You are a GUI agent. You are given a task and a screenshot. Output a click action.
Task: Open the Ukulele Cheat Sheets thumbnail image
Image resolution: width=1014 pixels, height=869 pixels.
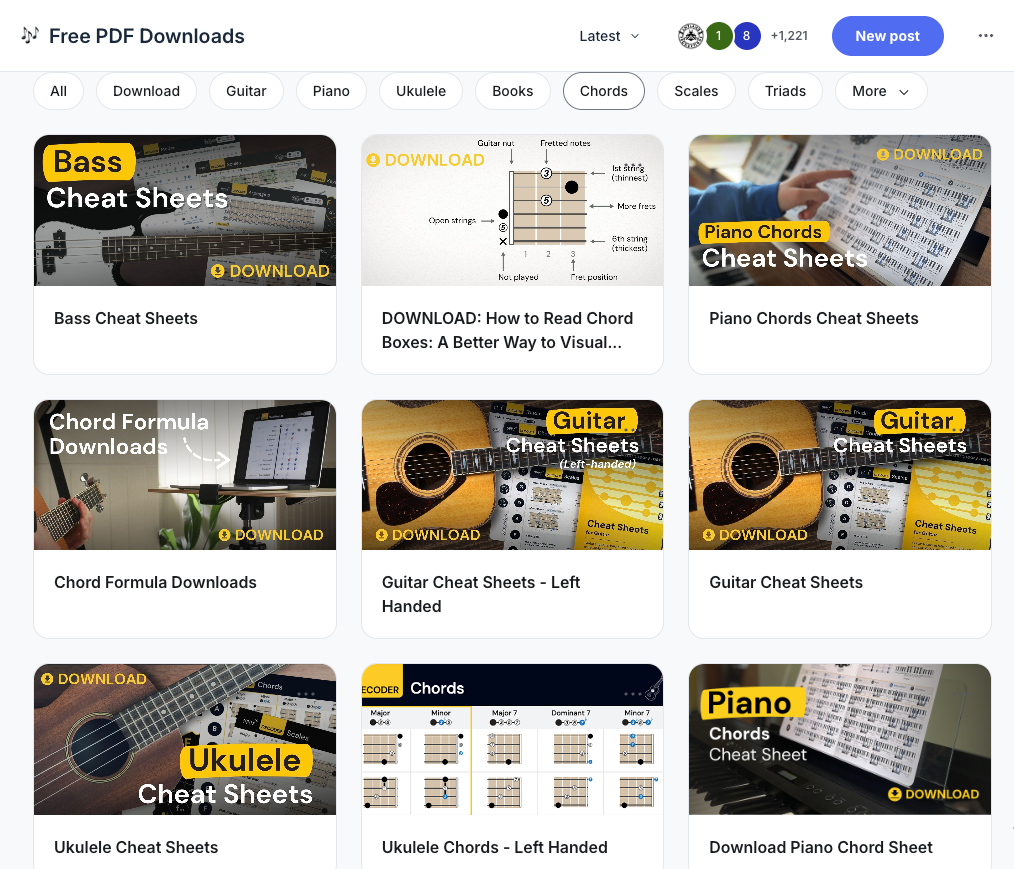point(185,739)
